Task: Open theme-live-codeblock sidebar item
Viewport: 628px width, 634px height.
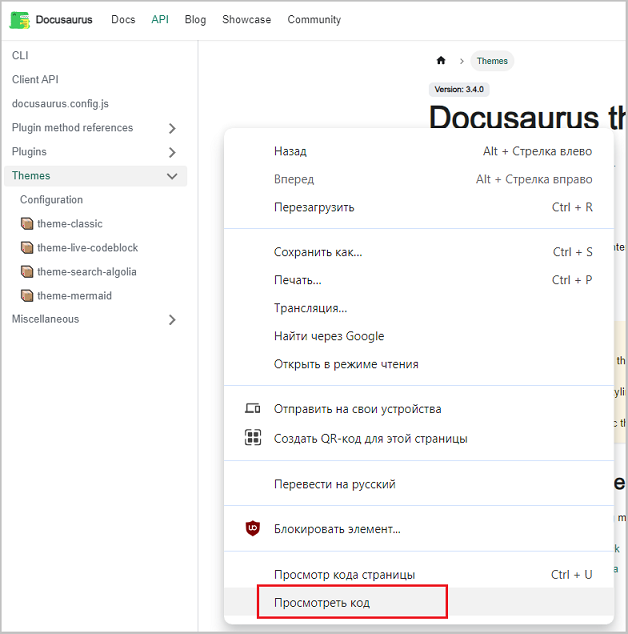Action: 87,247
